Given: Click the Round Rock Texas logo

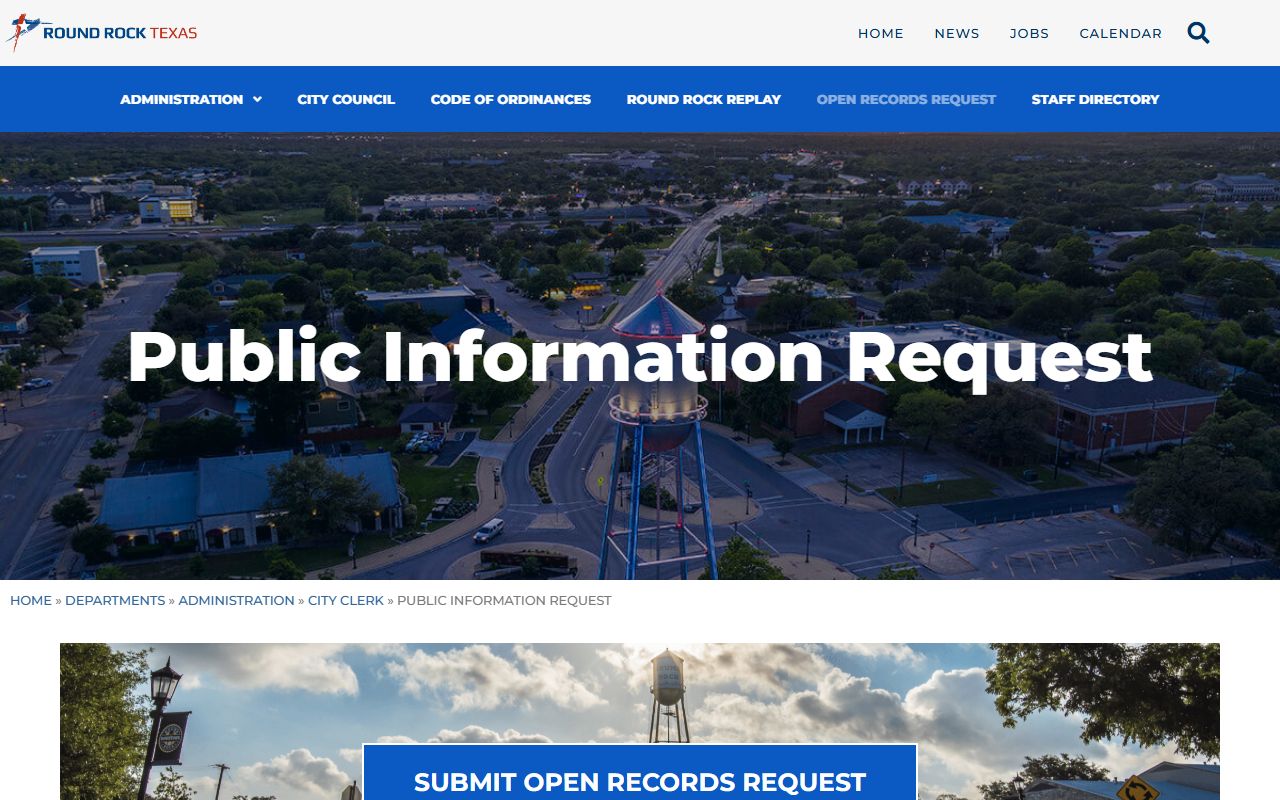Looking at the screenshot, I should pos(101,33).
